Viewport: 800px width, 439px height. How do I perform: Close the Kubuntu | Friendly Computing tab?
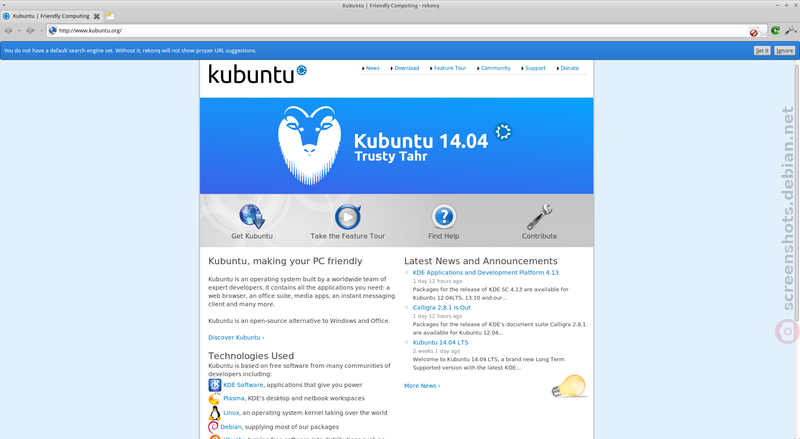[96, 16]
